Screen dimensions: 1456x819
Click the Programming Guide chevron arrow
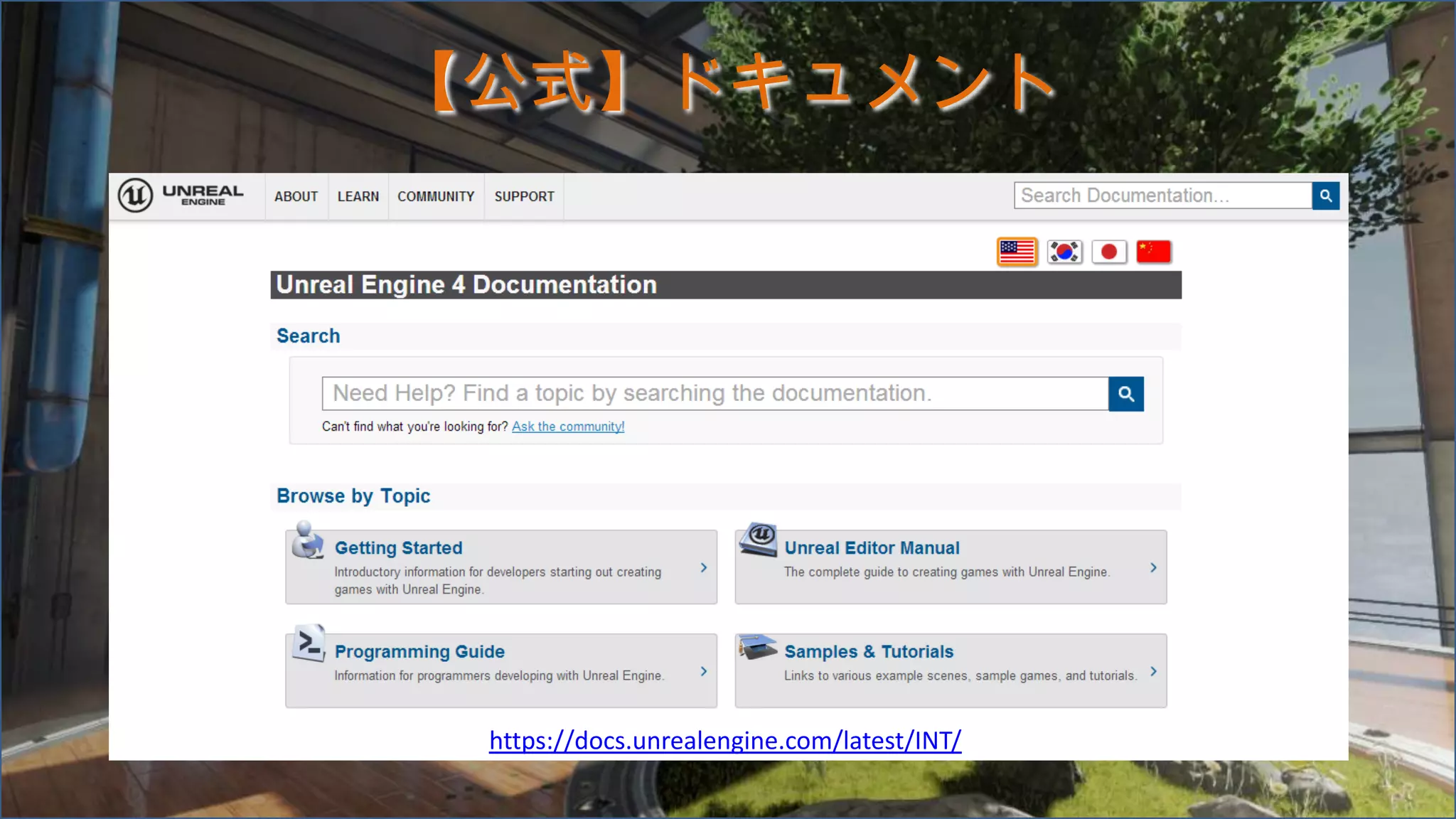point(704,671)
